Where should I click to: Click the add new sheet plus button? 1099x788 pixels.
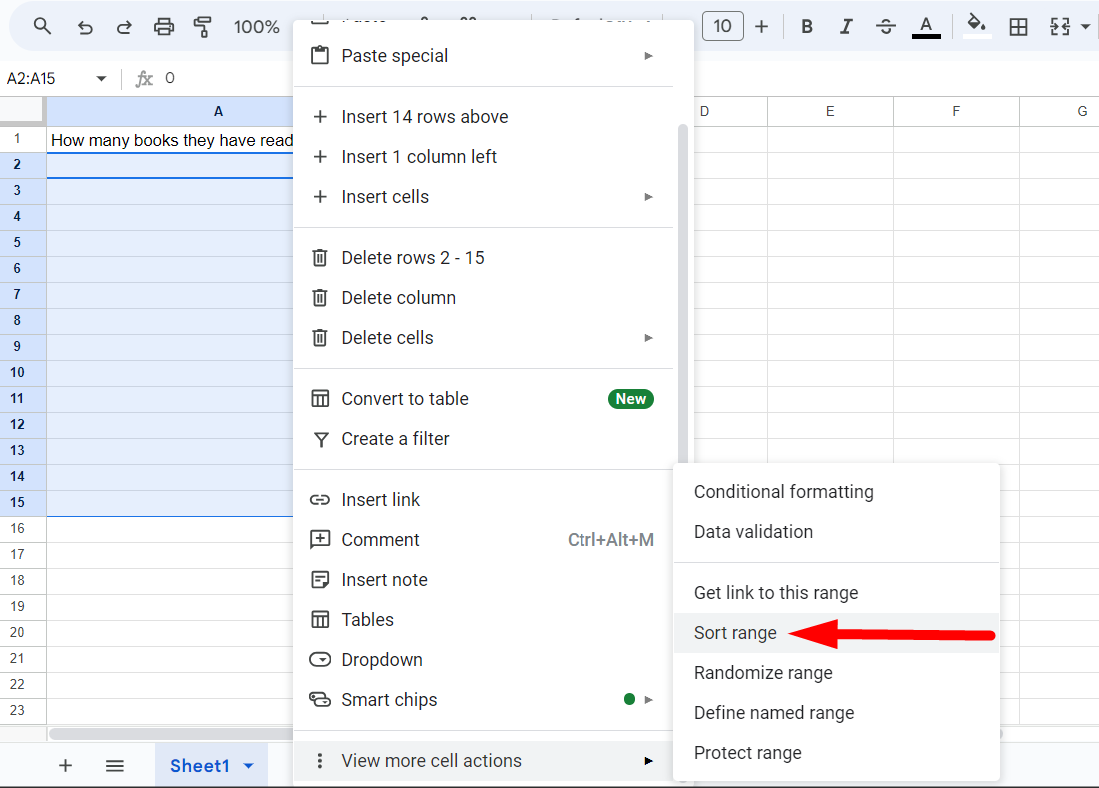[x=66, y=766]
